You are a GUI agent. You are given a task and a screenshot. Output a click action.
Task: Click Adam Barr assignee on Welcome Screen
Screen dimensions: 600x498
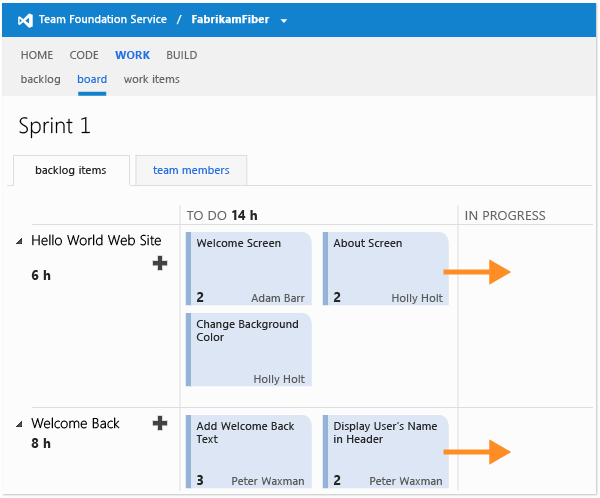(278, 298)
